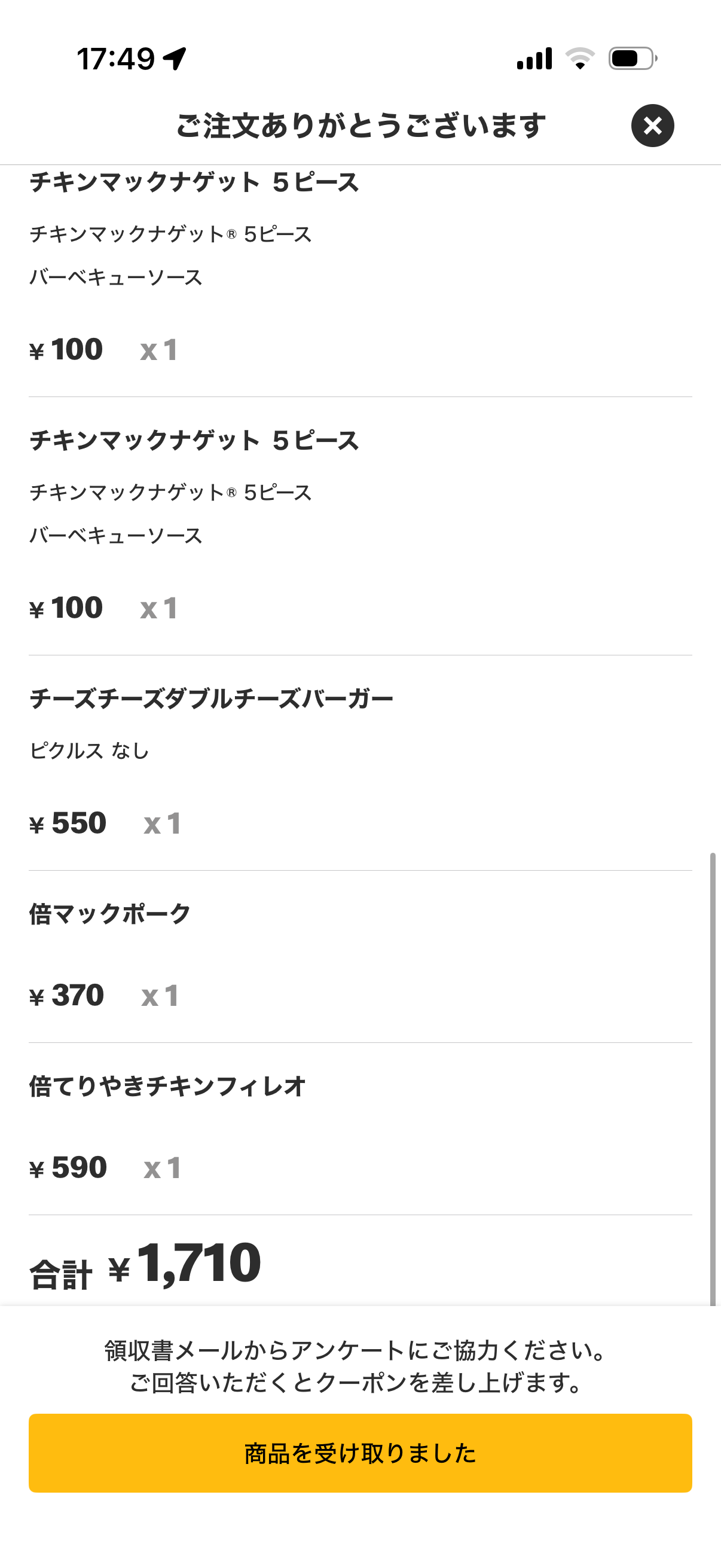The height and width of the screenshot is (1568, 721).
Task: Select the チーズチーズダブルチーズバーガー item
Action: (211, 698)
